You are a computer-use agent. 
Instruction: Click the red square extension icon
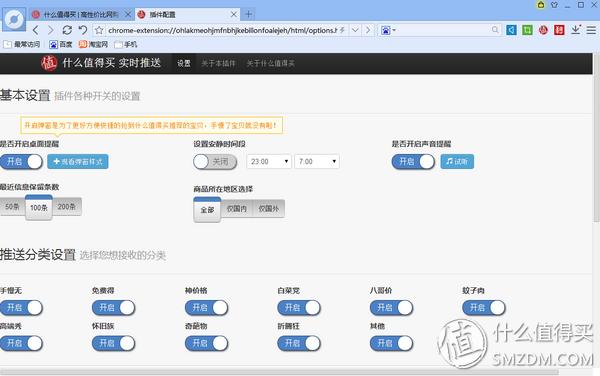pos(559,30)
